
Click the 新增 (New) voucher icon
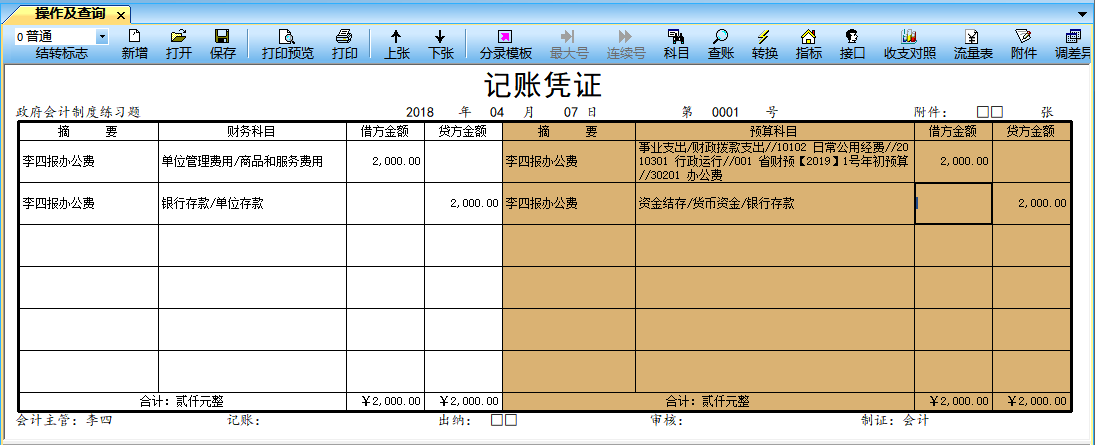click(135, 44)
